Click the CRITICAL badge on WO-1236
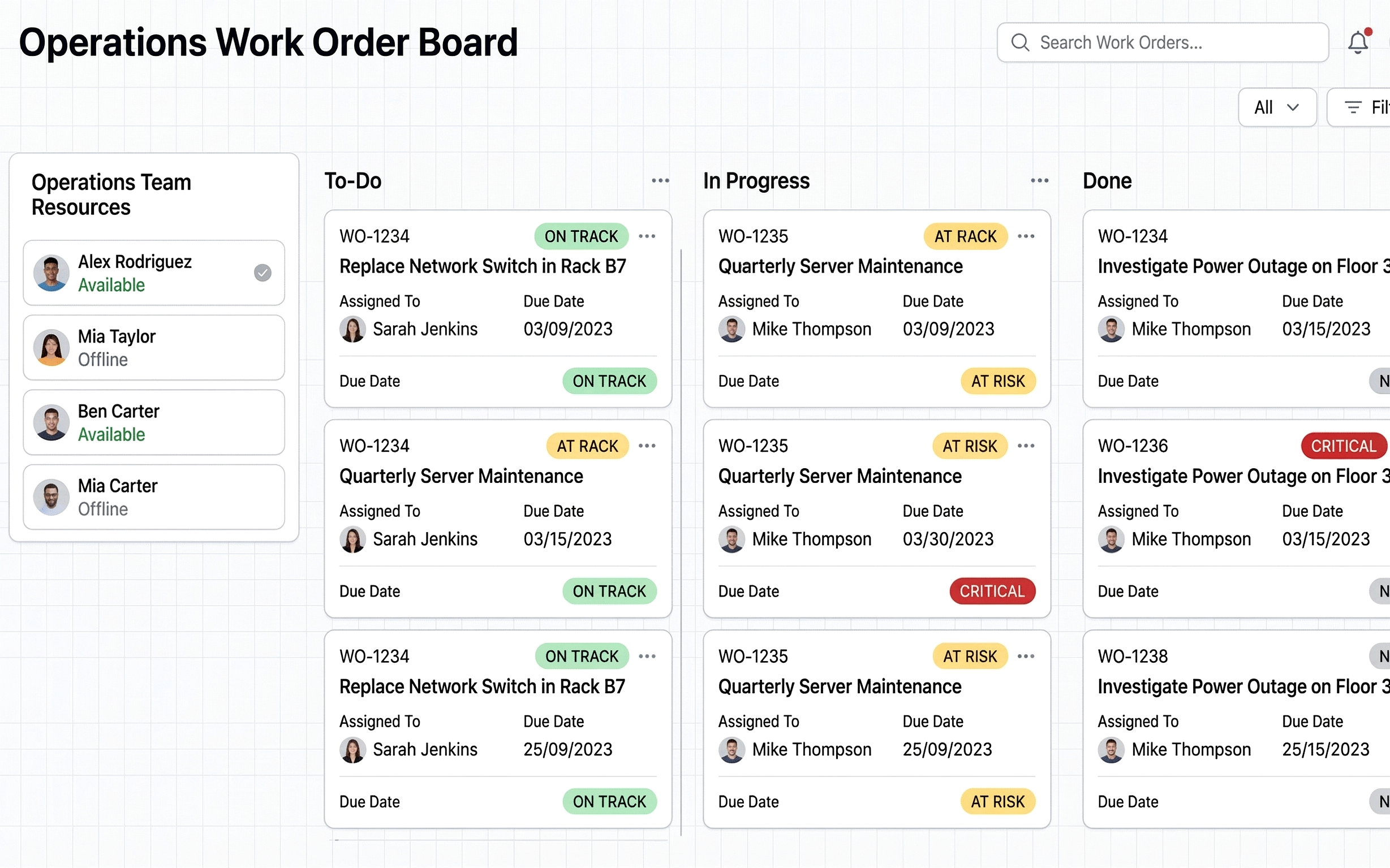Screen dimensions: 1390x868 pyautogui.click(x=1344, y=446)
